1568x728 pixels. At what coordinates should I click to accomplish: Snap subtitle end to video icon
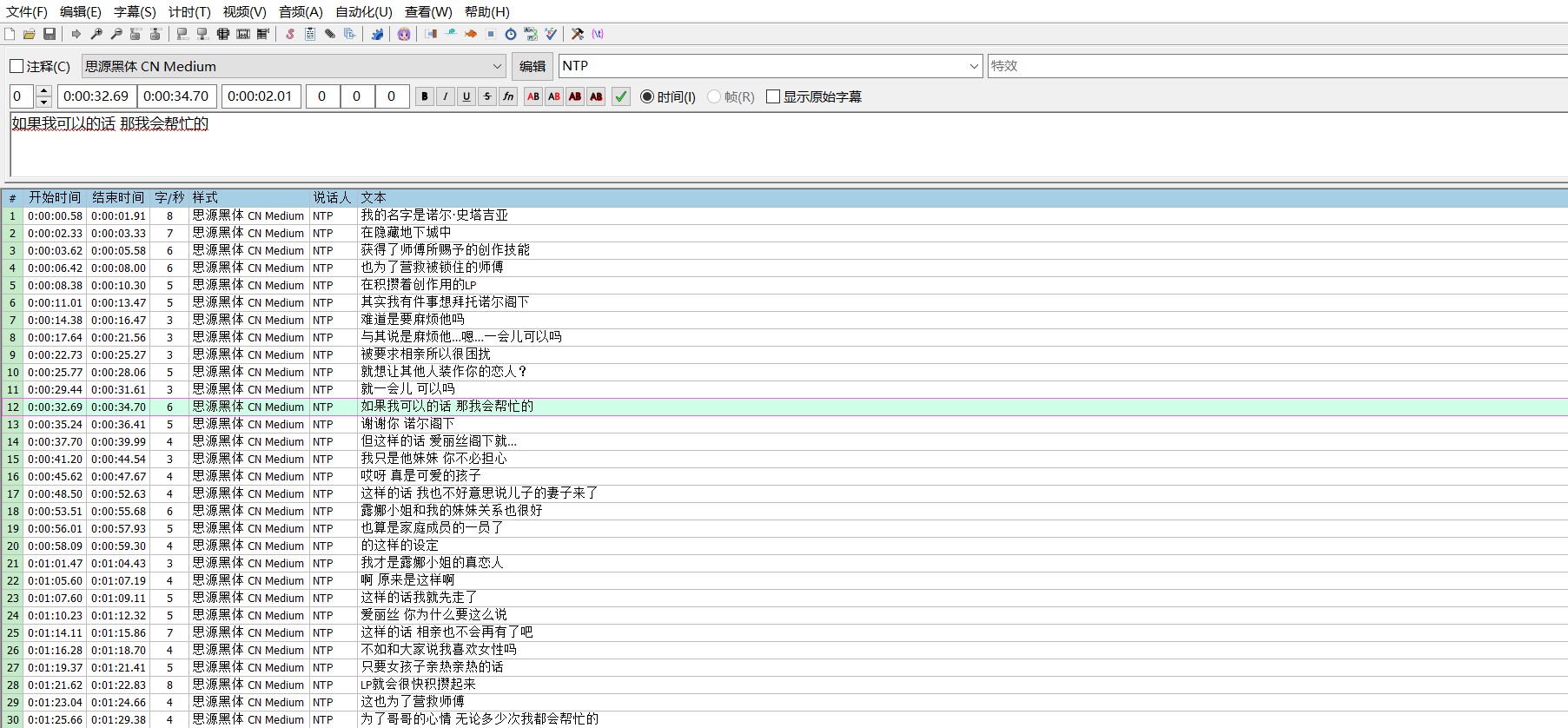(x=202, y=34)
